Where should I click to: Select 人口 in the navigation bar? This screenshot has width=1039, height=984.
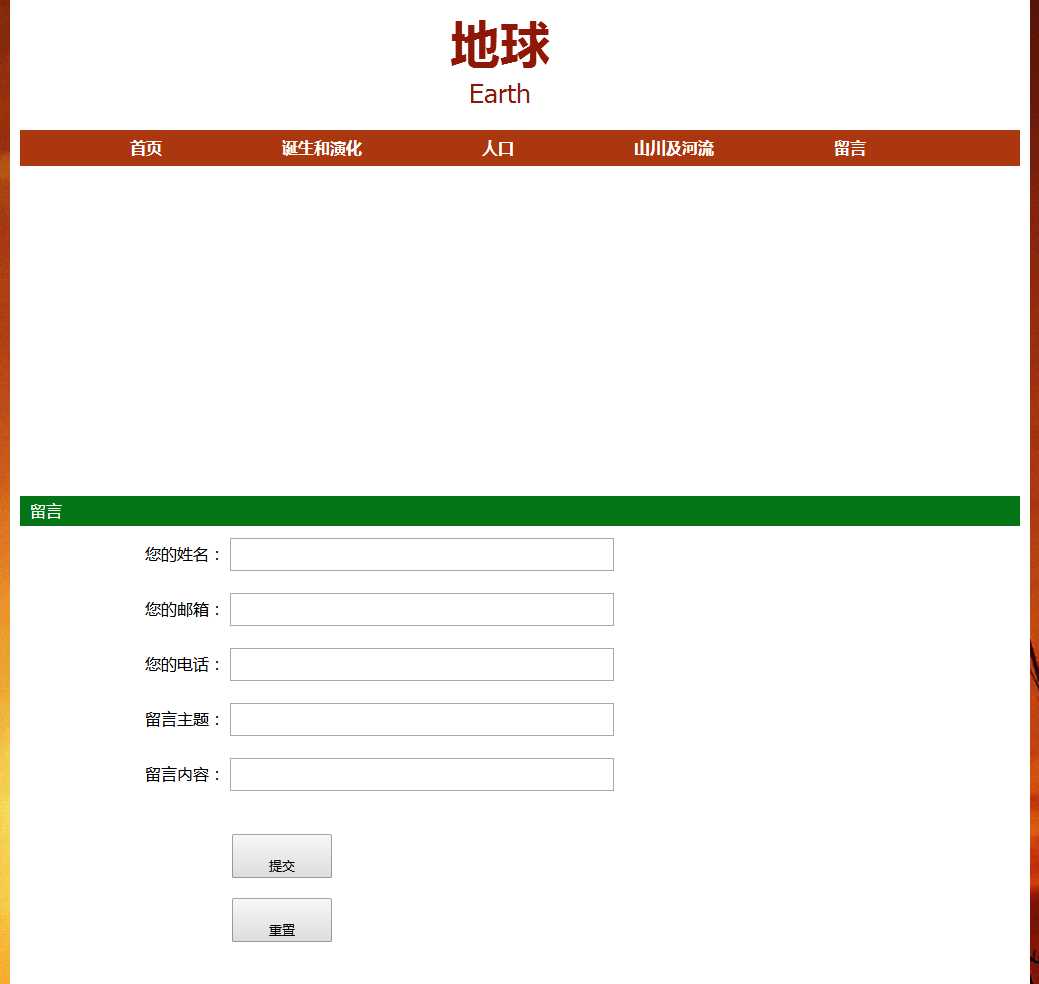tap(497, 149)
